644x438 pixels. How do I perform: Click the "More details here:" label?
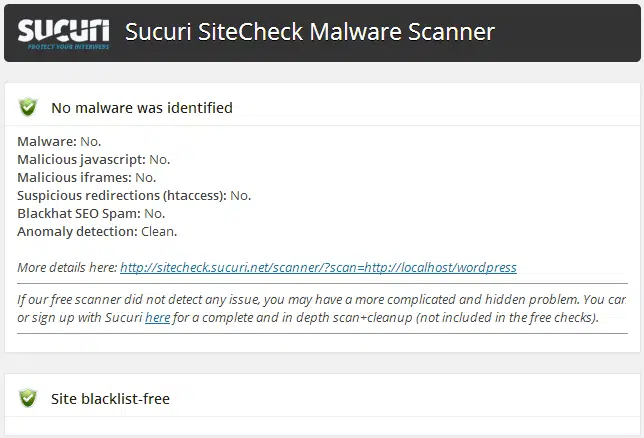pyautogui.click(x=67, y=268)
